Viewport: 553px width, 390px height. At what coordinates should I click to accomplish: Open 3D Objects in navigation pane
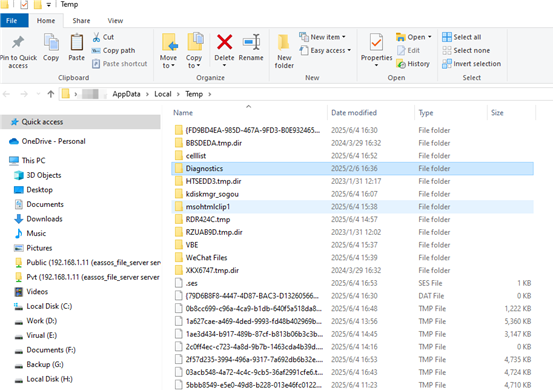click(x=37, y=175)
